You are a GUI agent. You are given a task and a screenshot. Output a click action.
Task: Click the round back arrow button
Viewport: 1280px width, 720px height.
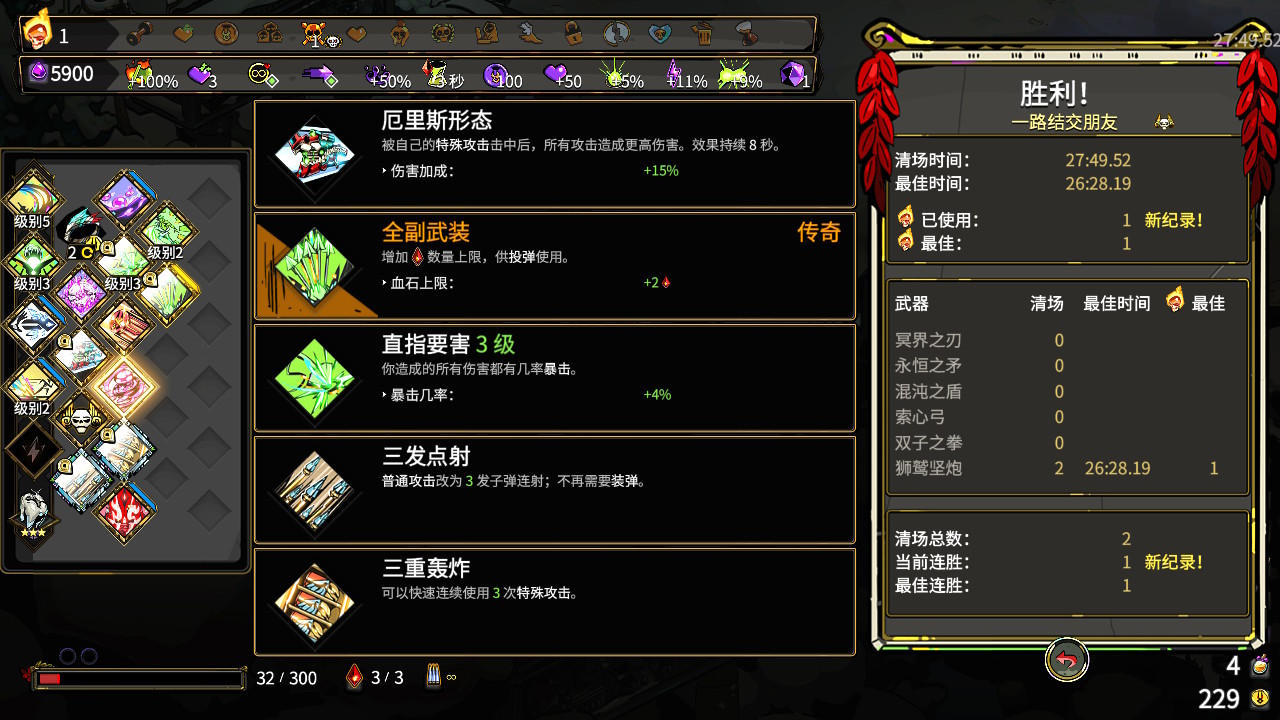pos(1067,660)
